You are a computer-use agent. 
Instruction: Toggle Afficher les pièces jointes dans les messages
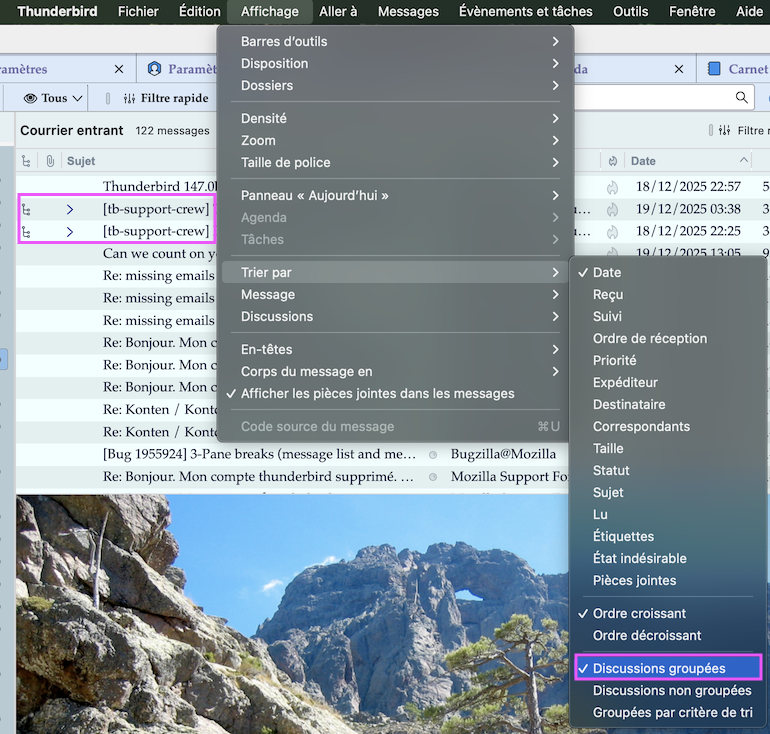[x=377, y=394]
